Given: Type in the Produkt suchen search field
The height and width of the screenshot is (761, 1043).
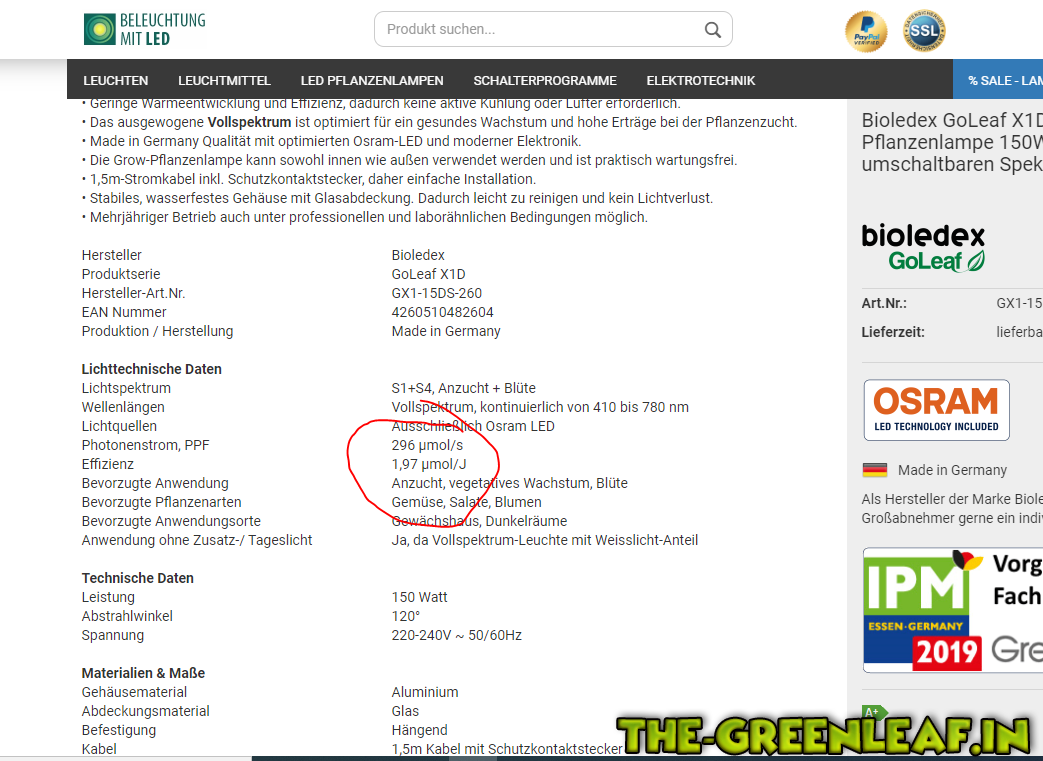Looking at the screenshot, I should pos(540,29).
